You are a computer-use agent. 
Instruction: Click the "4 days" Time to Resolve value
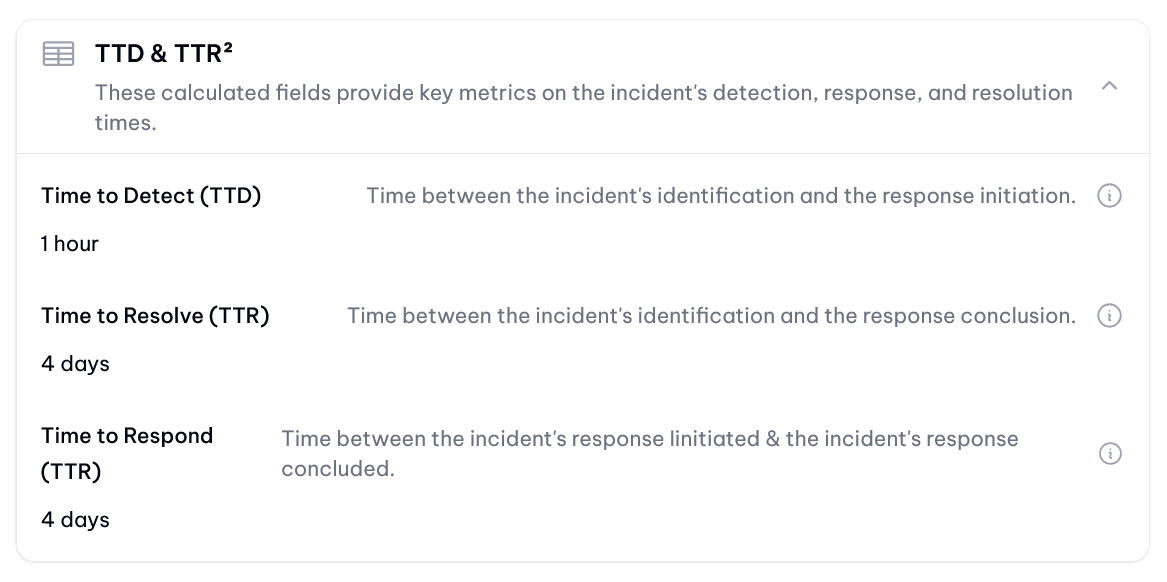[x=75, y=364]
